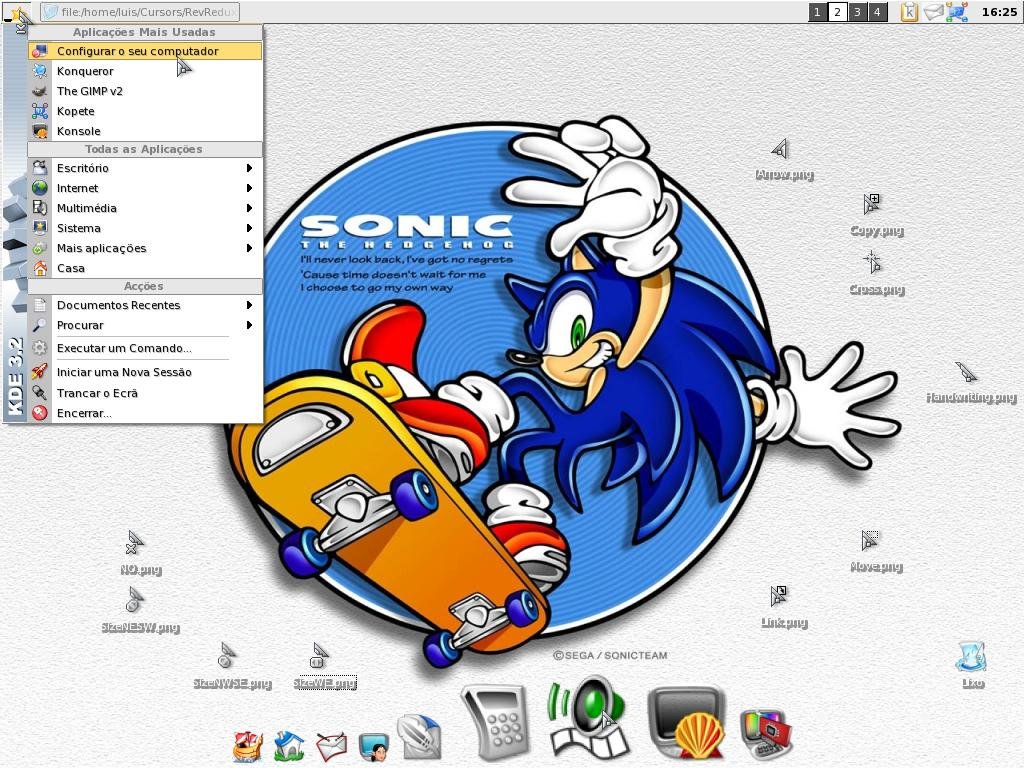This screenshot has height=768, width=1024.
Task: Switch to virtual desktop 3
Action: point(857,12)
